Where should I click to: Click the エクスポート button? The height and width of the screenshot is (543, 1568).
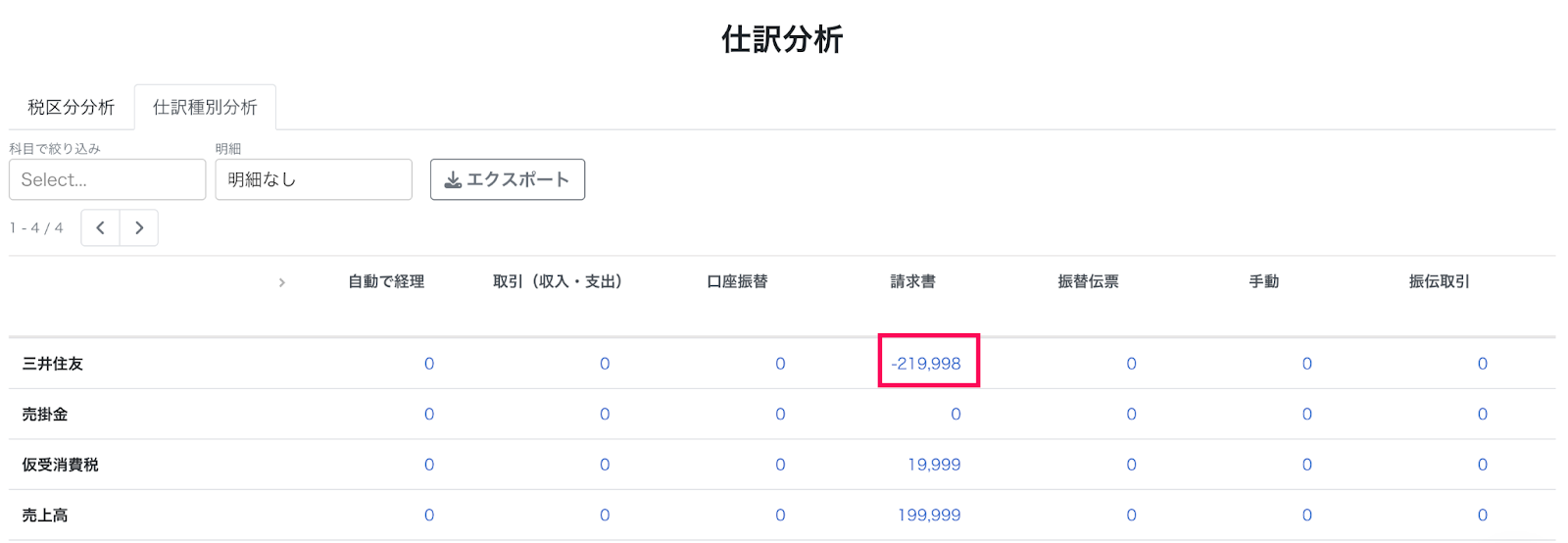pyautogui.click(x=508, y=179)
